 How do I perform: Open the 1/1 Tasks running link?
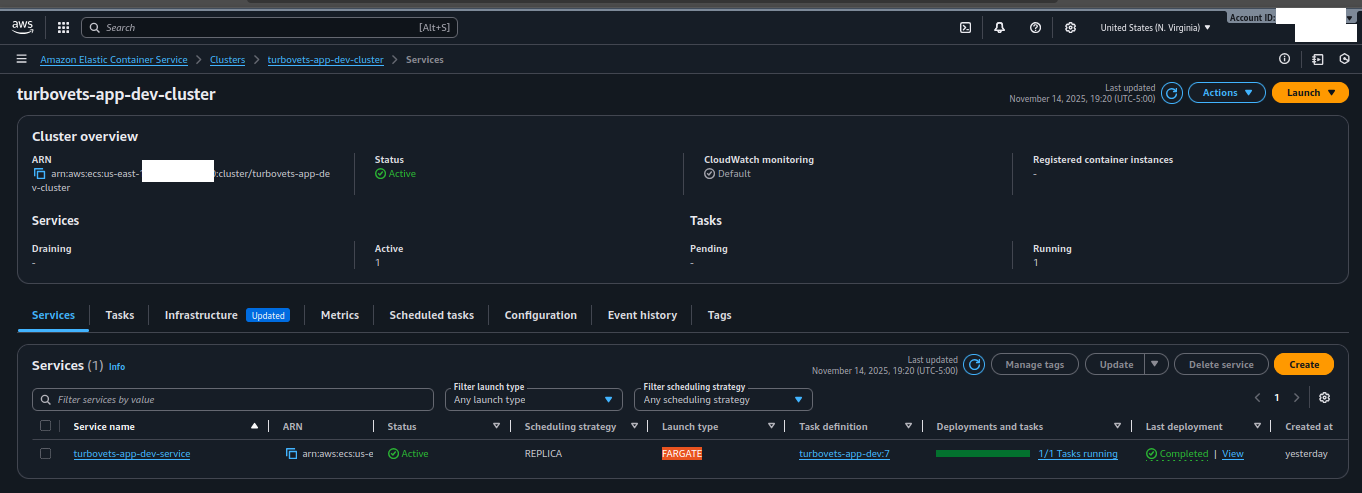point(1078,454)
